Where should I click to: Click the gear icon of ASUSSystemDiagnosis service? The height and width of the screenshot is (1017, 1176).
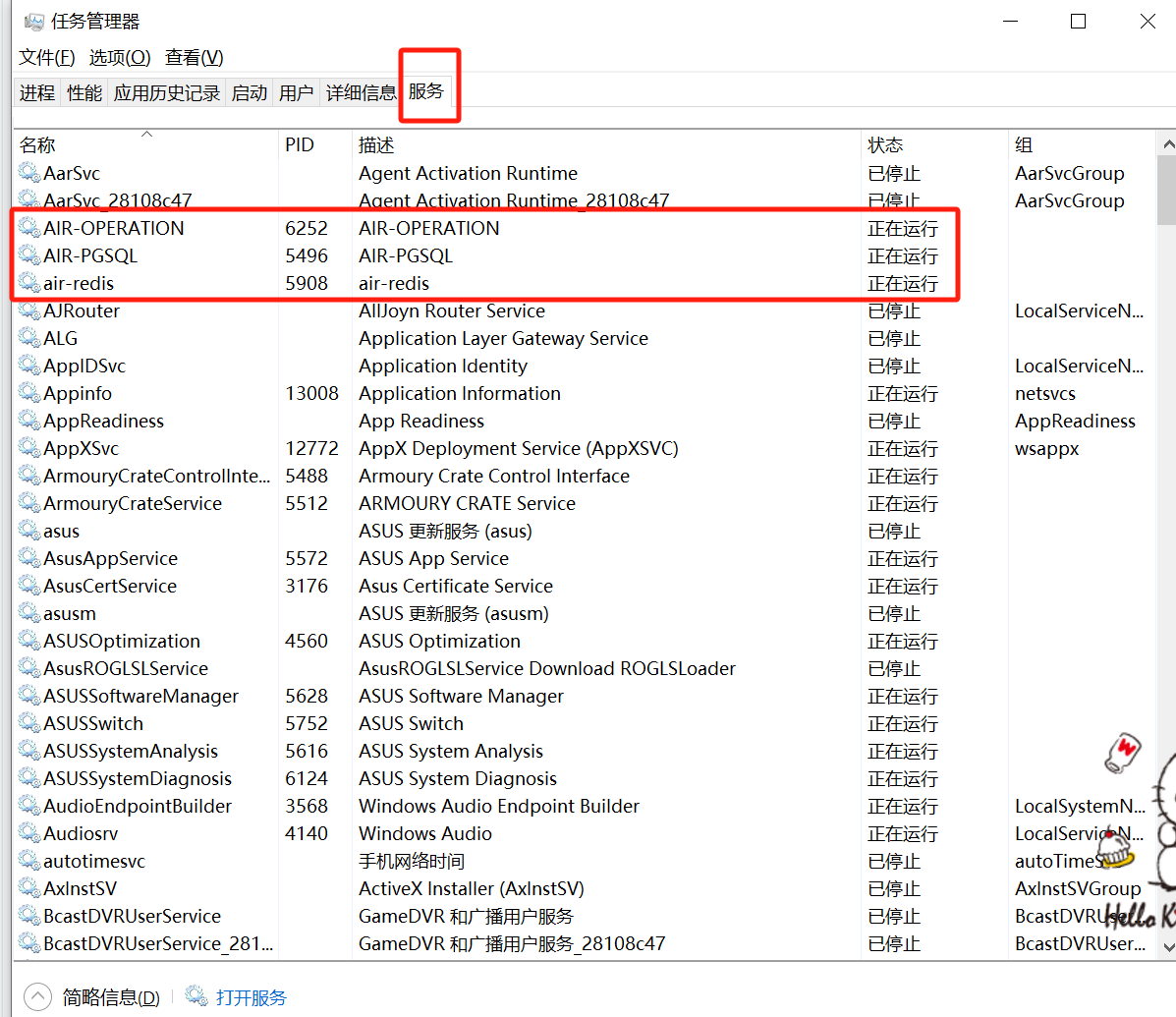pyautogui.click(x=29, y=778)
